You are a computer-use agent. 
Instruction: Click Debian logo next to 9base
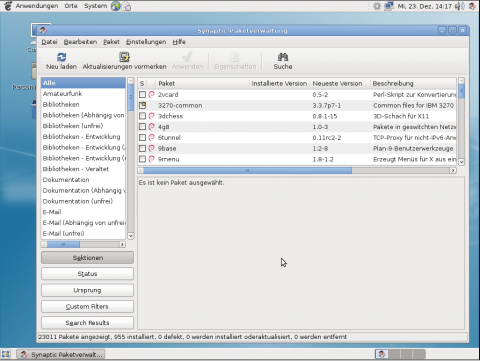click(152, 148)
